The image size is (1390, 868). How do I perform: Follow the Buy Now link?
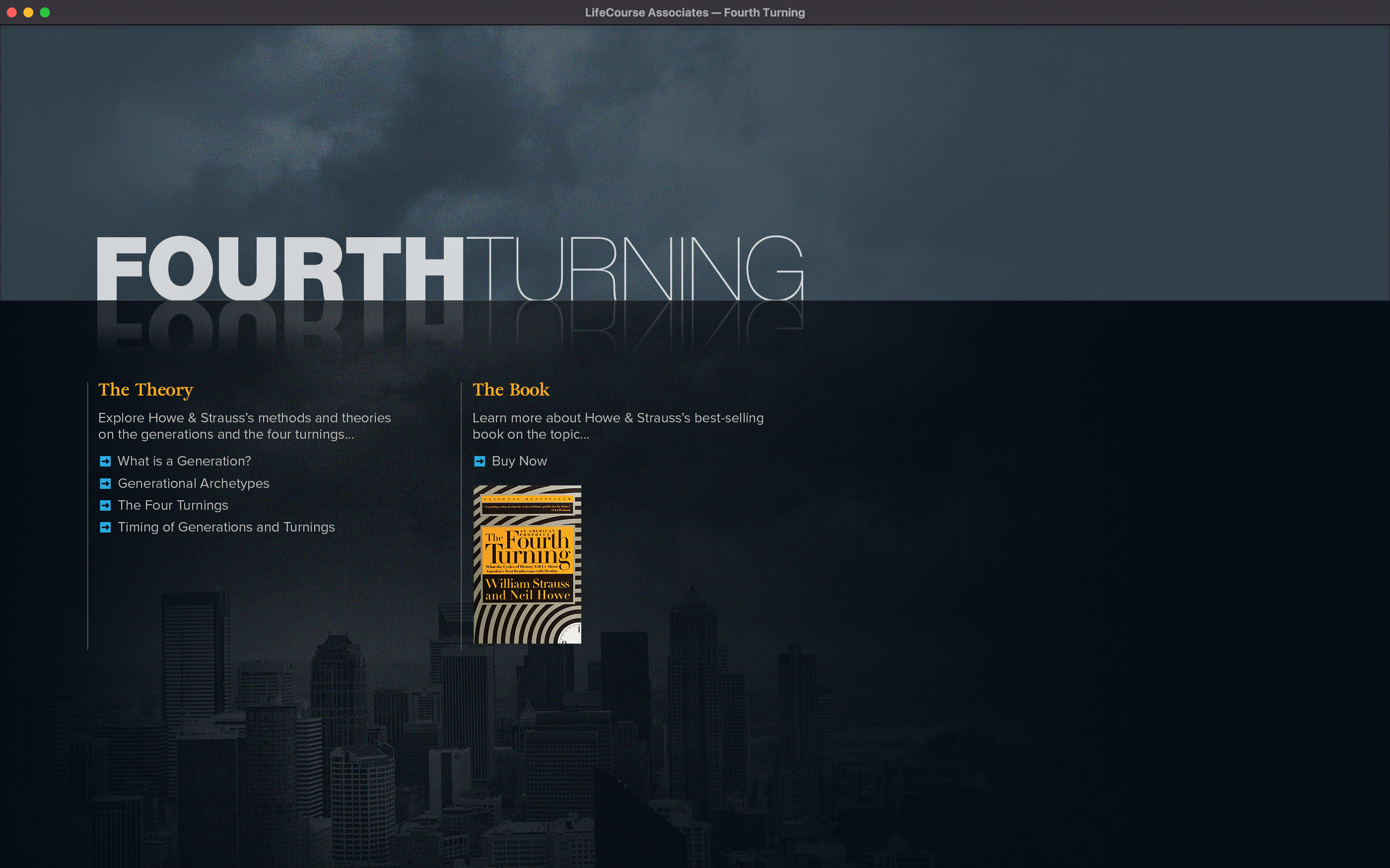[519, 461]
